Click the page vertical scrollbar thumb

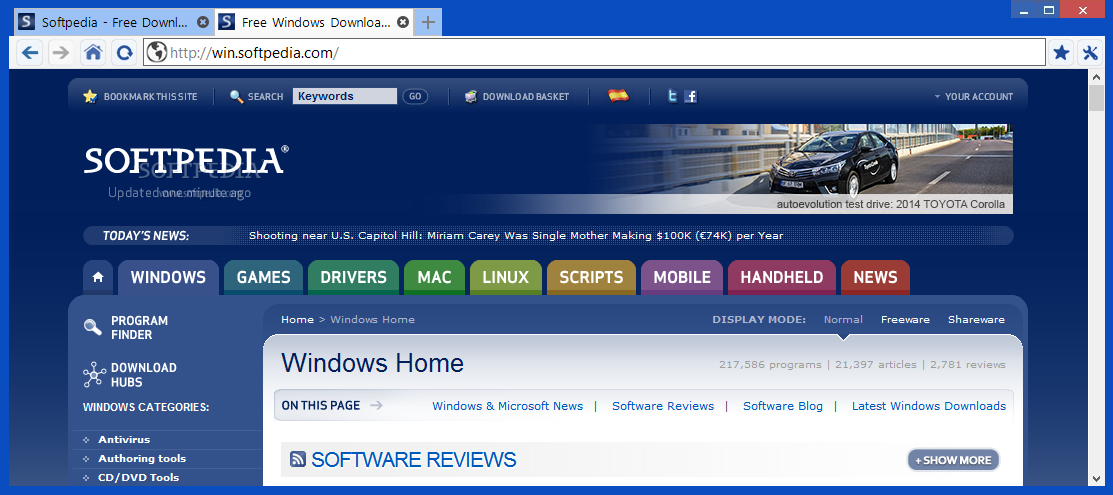[x=1097, y=97]
